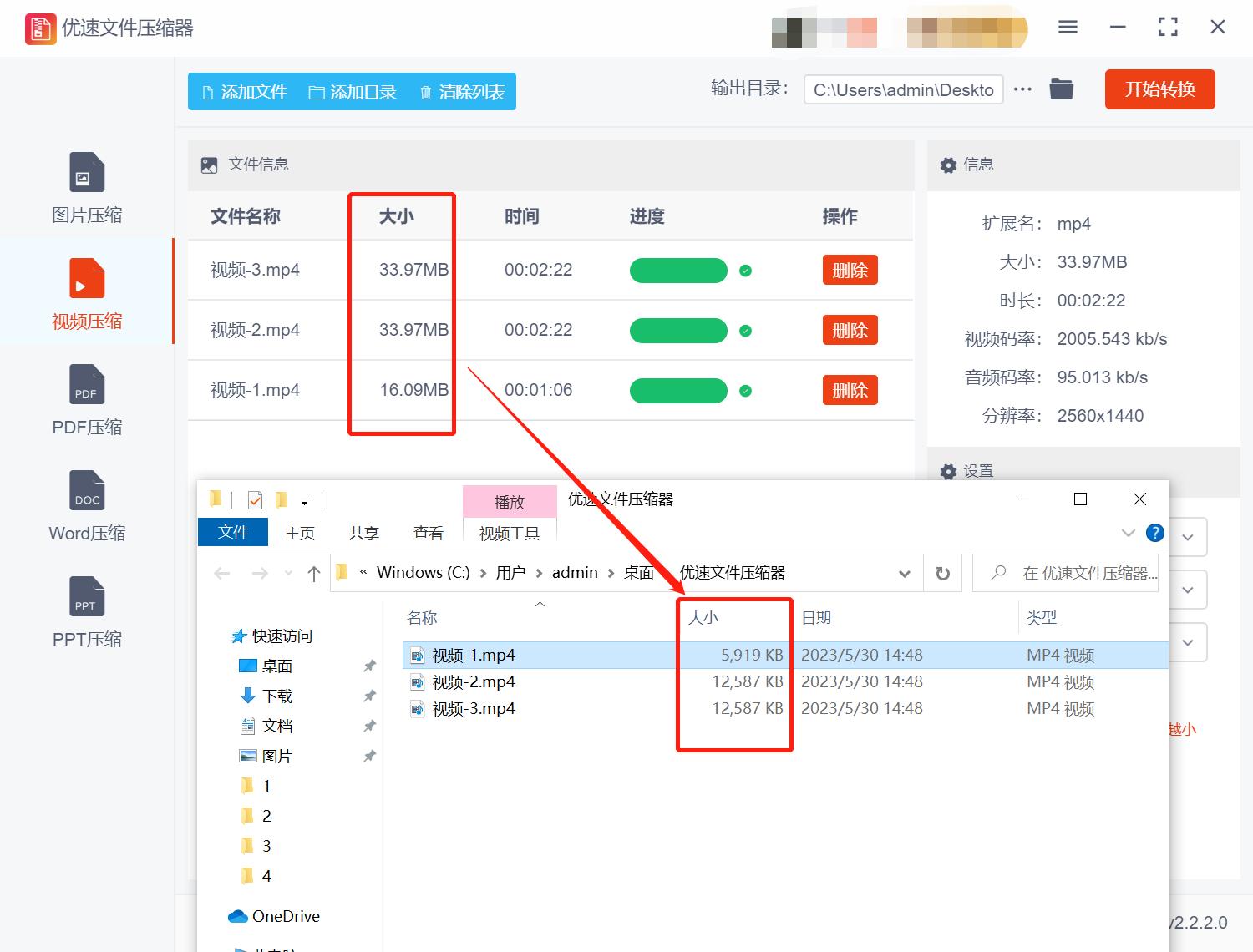This screenshot has width=1253, height=952.
Task: Expand the ribbon chevron next to help icon
Action: [x=1129, y=533]
